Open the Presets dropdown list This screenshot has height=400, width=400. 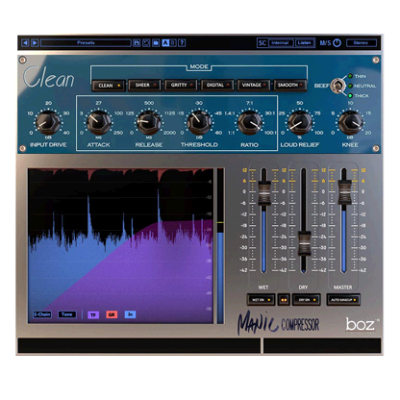pyautogui.click(x=86, y=43)
